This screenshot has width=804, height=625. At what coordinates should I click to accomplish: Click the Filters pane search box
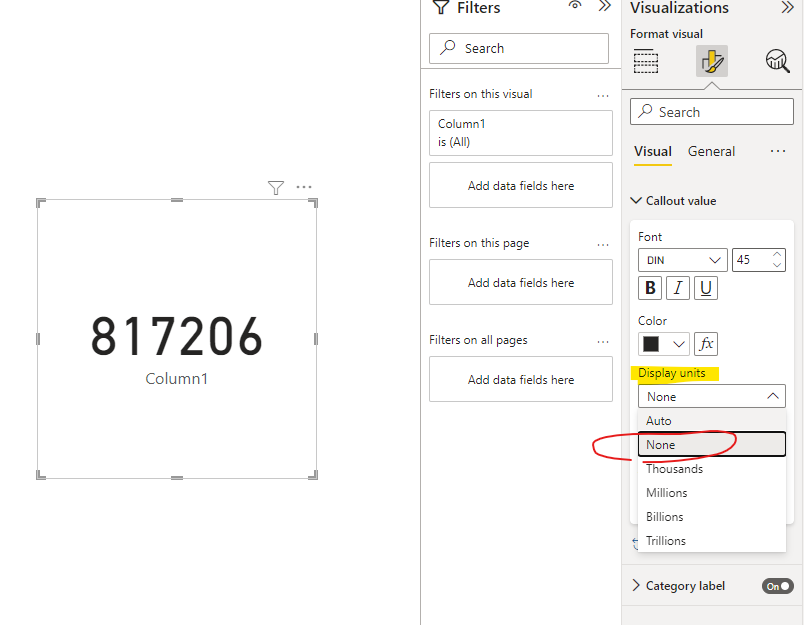[519, 48]
